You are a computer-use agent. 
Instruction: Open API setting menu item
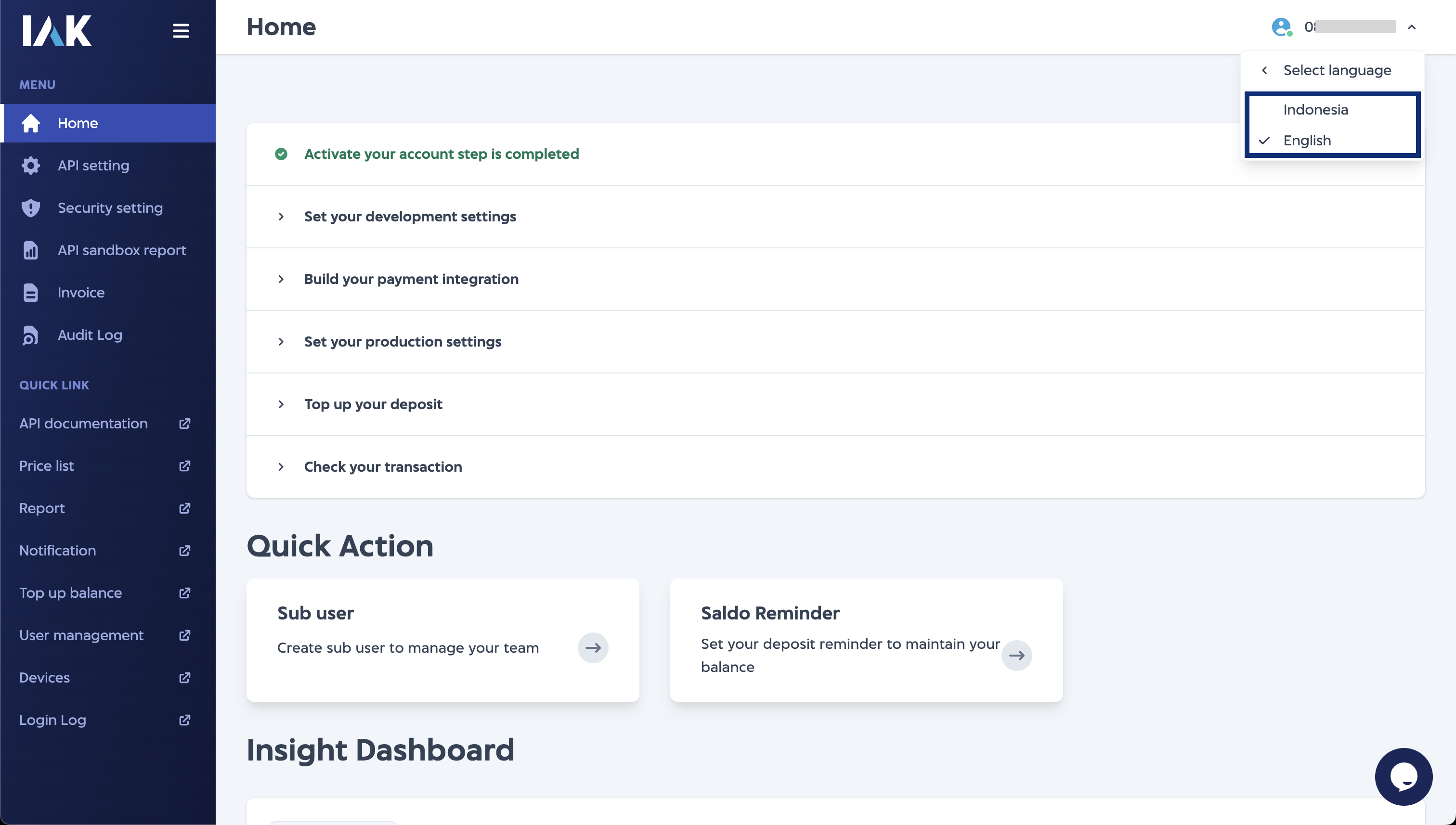click(93, 166)
